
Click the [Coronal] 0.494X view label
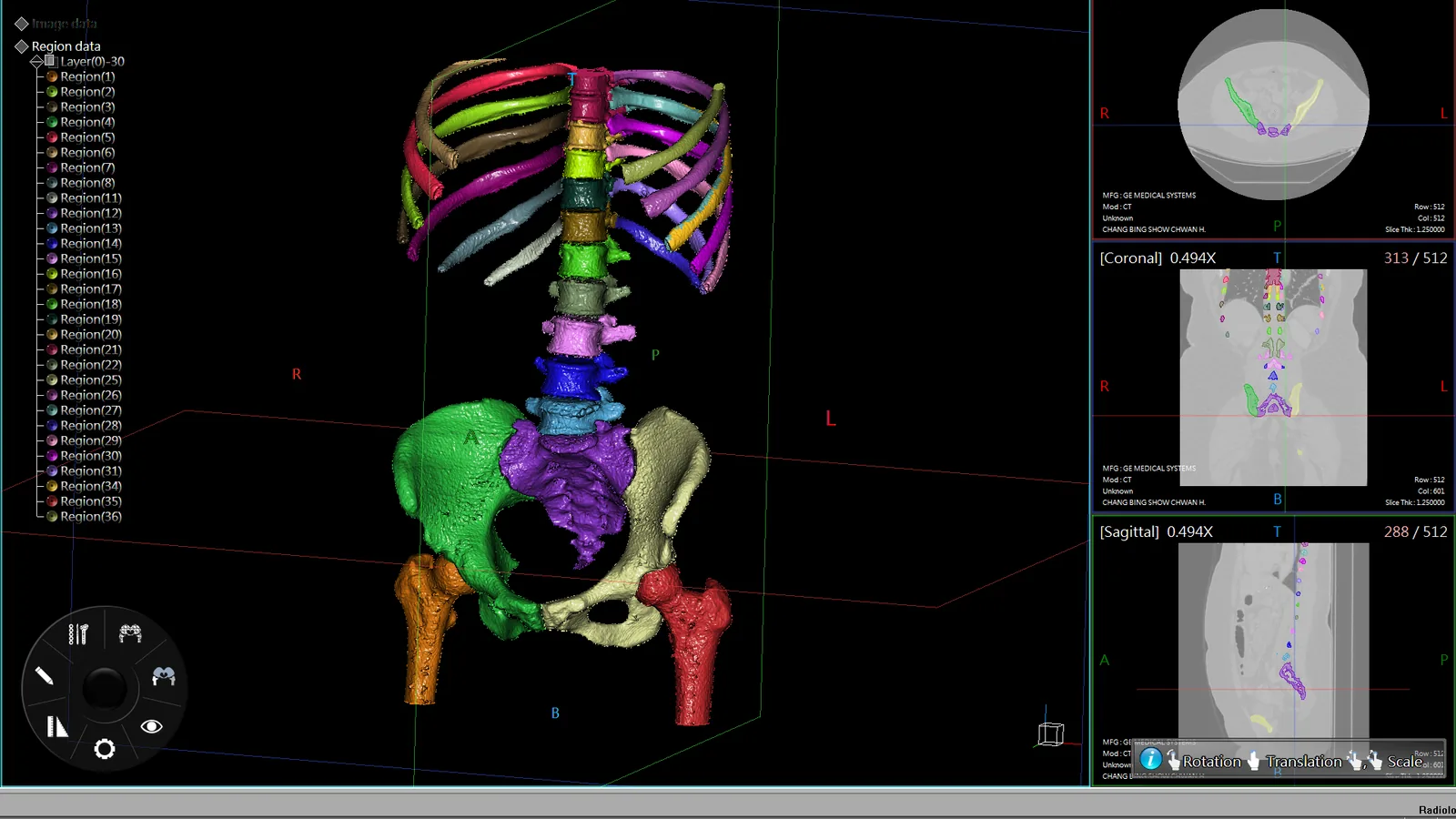click(1158, 258)
